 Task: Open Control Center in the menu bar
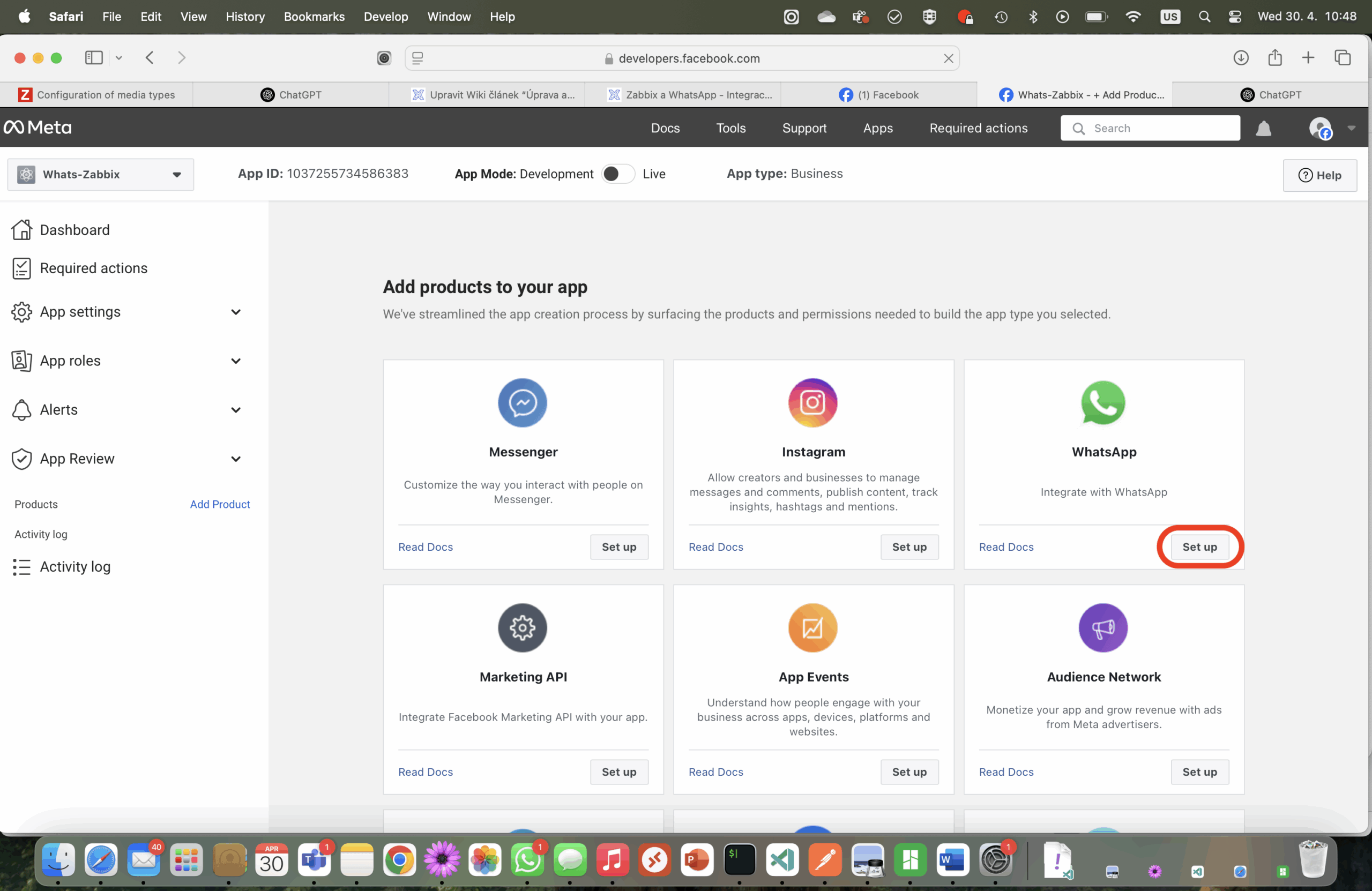pos(1234,17)
